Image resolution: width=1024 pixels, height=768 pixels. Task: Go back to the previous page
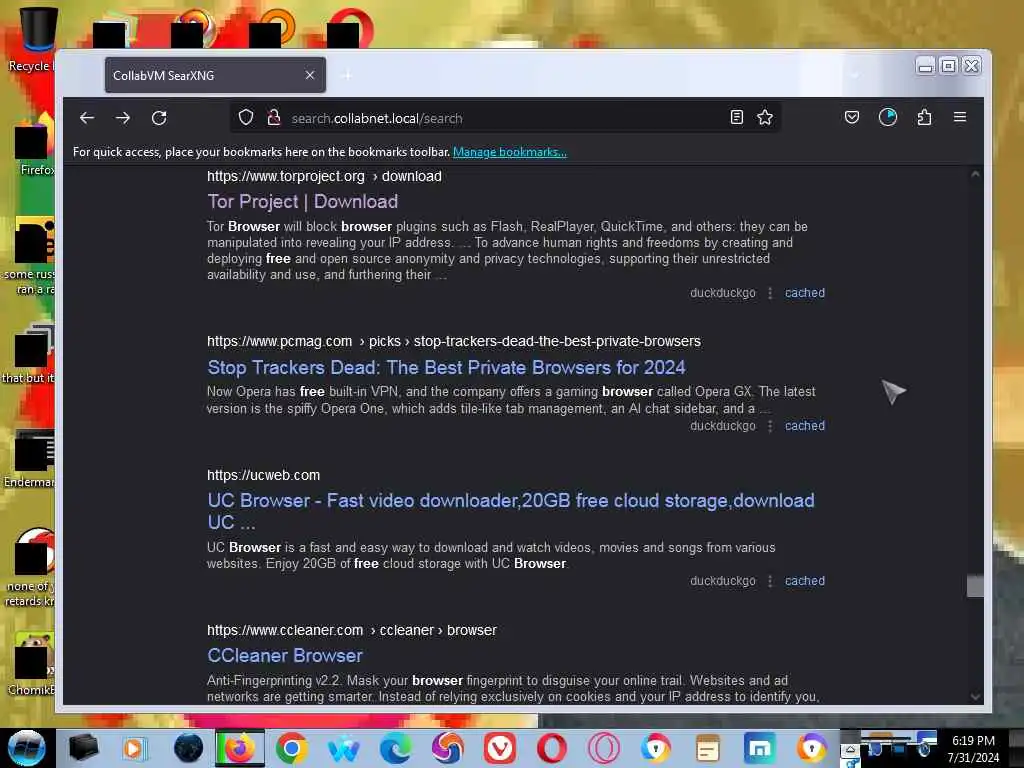coord(87,118)
